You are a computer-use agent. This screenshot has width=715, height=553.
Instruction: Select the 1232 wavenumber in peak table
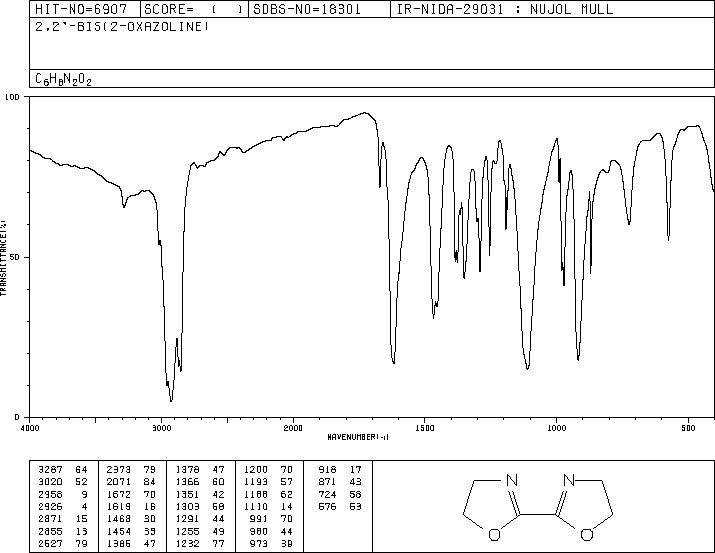click(x=187, y=543)
